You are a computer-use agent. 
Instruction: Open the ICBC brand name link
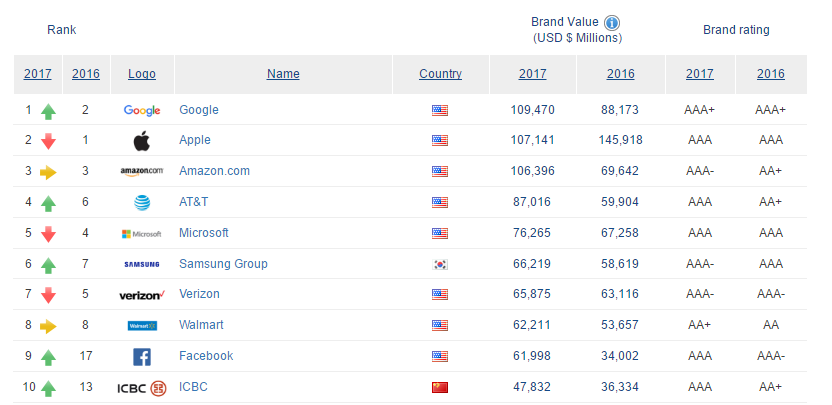193,387
